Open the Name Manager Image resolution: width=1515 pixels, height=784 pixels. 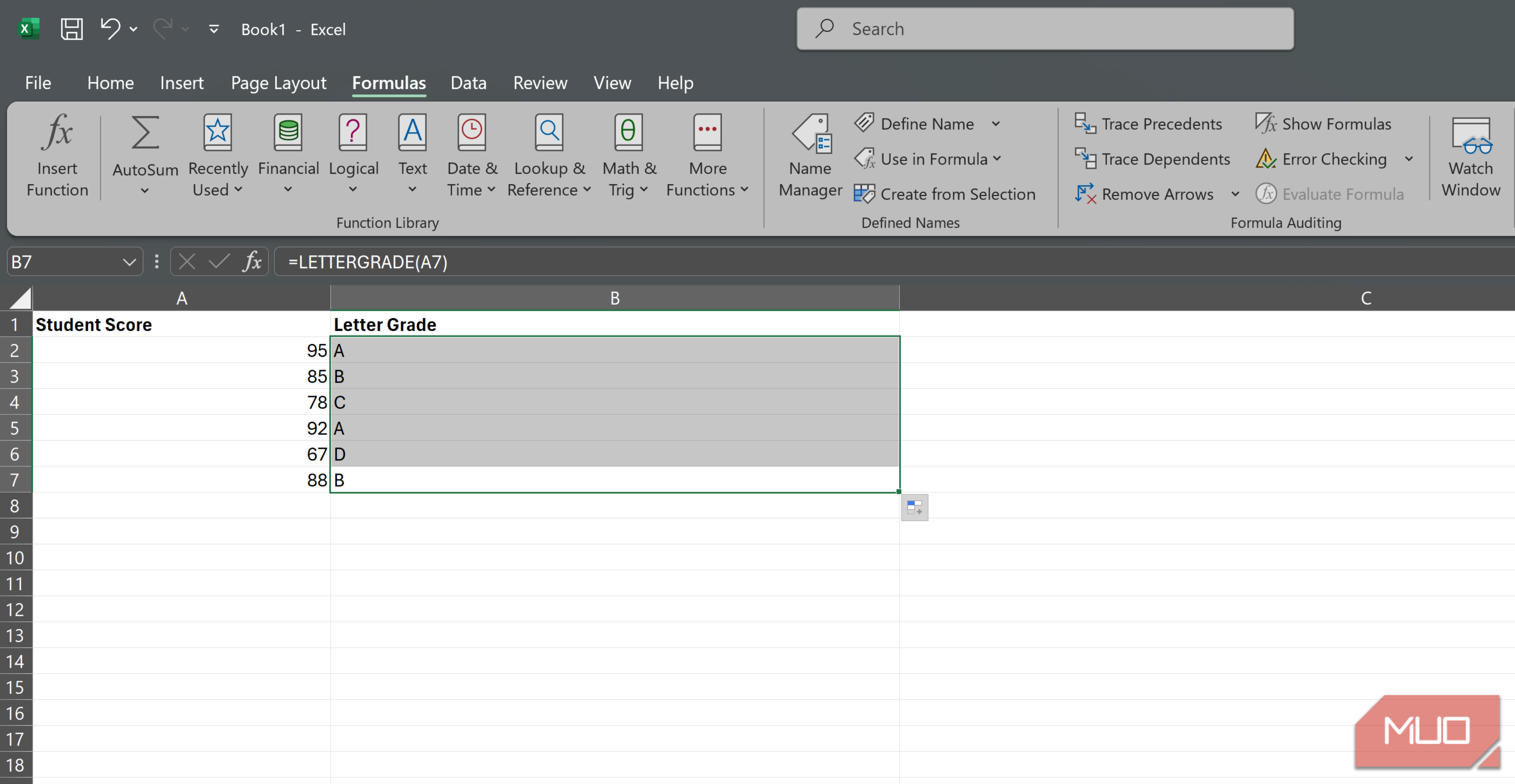click(x=810, y=156)
